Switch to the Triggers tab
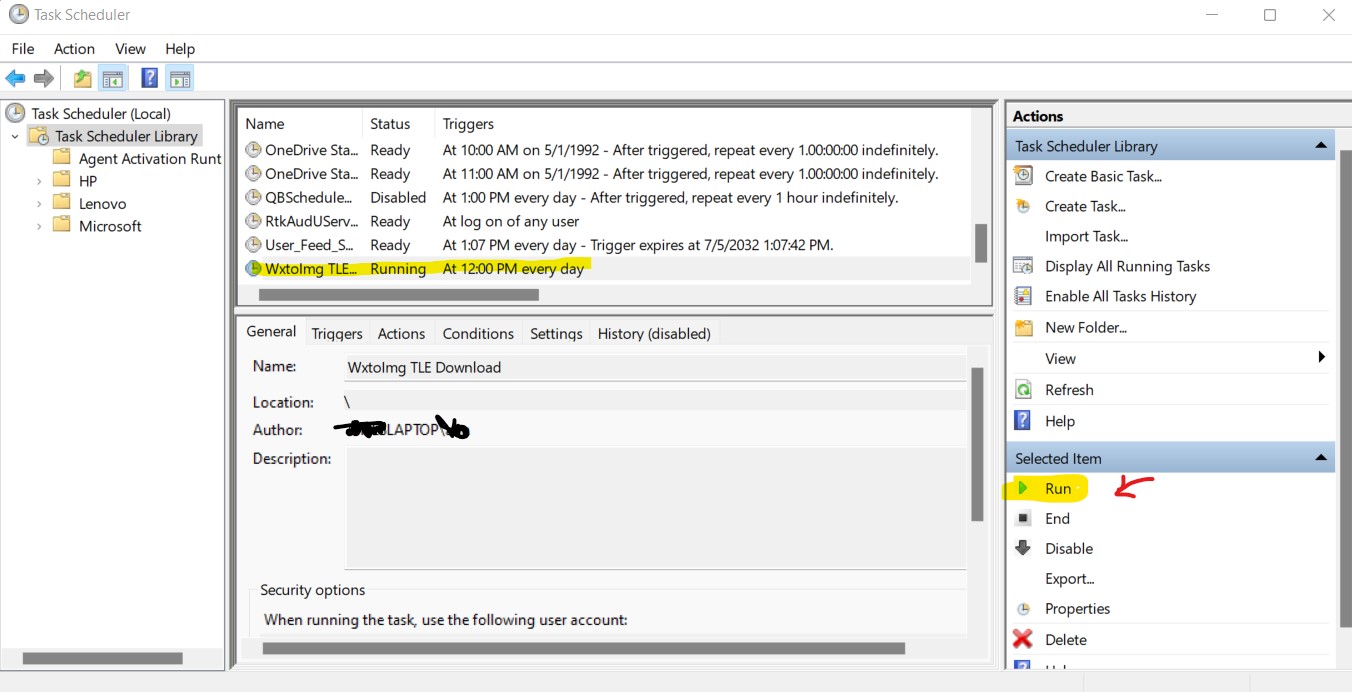Viewport: 1352px width, 692px height. [336, 333]
